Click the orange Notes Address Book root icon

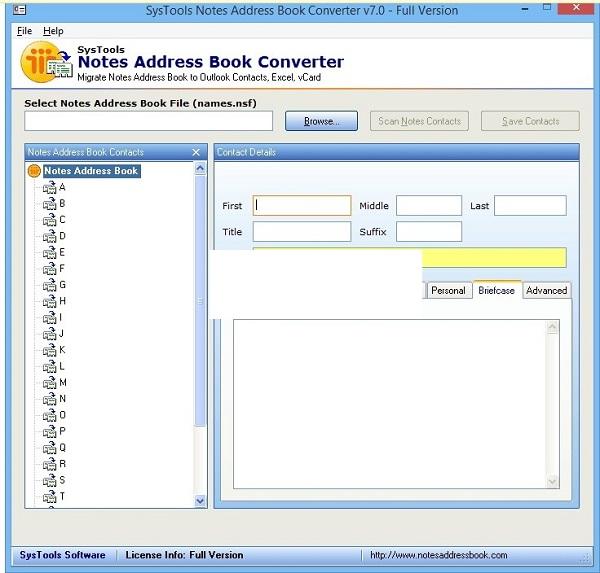(34, 171)
